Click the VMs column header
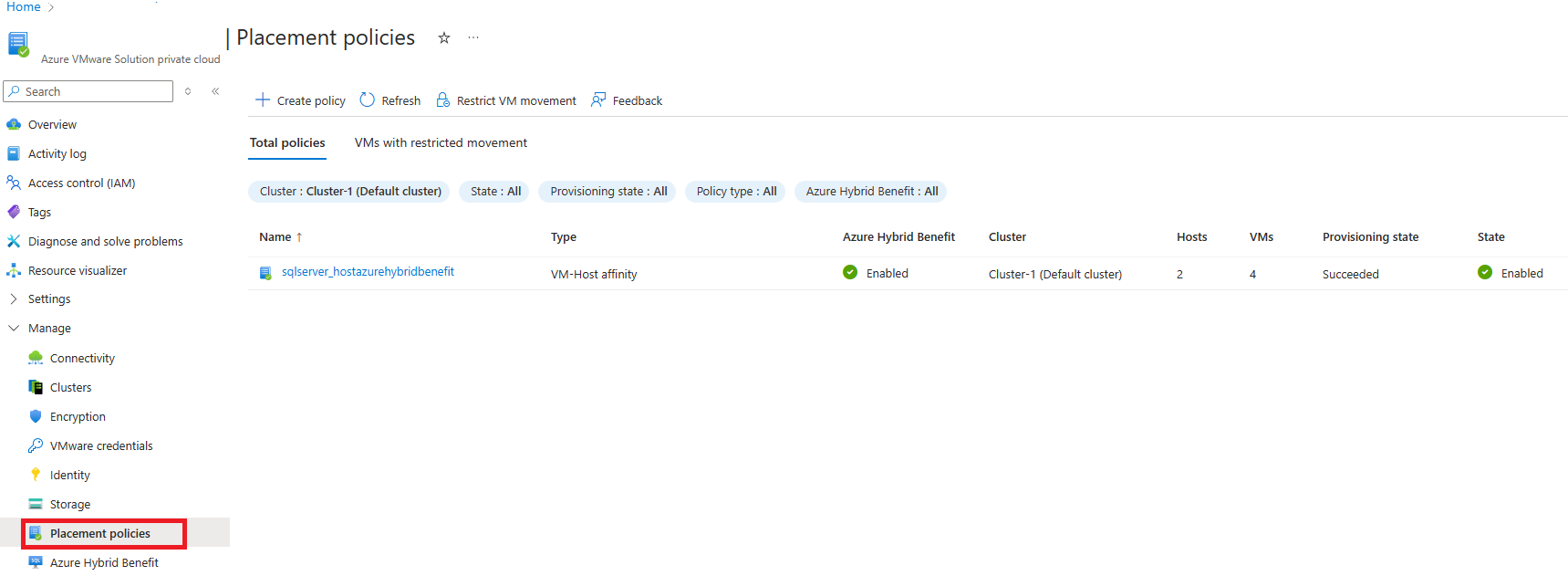 pyautogui.click(x=1262, y=236)
